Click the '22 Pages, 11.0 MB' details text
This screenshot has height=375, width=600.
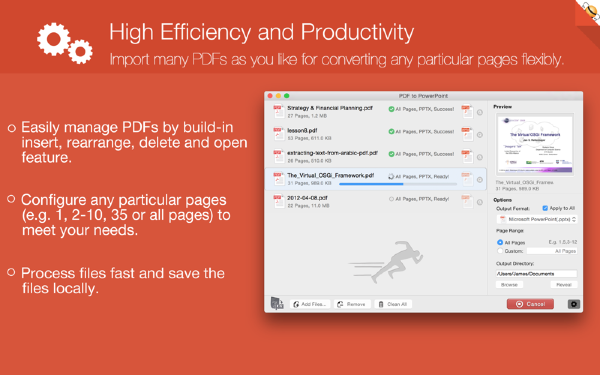coord(308,206)
